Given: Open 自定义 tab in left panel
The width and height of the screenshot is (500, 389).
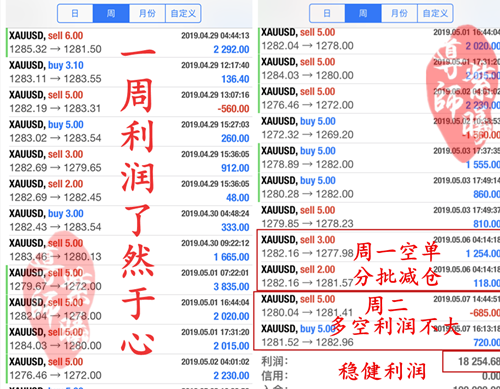Looking at the screenshot, I should click(183, 13).
